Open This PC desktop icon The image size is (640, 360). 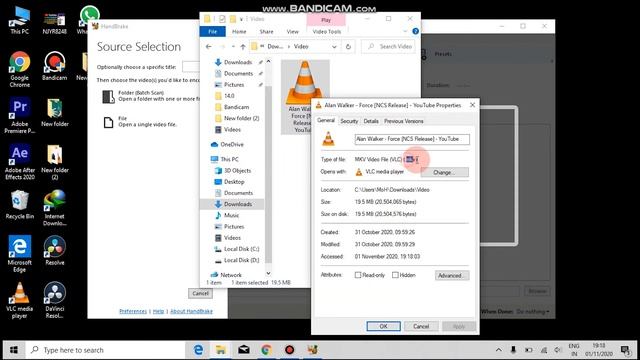point(20,20)
